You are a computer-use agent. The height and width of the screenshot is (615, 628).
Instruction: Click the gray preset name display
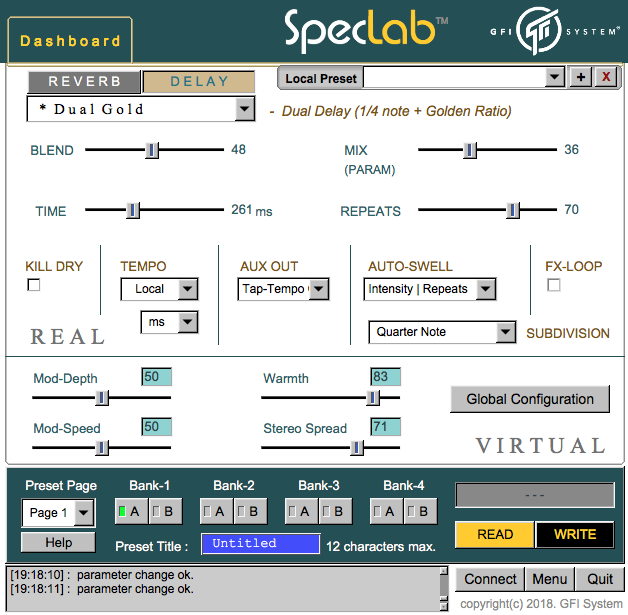coord(535,495)
